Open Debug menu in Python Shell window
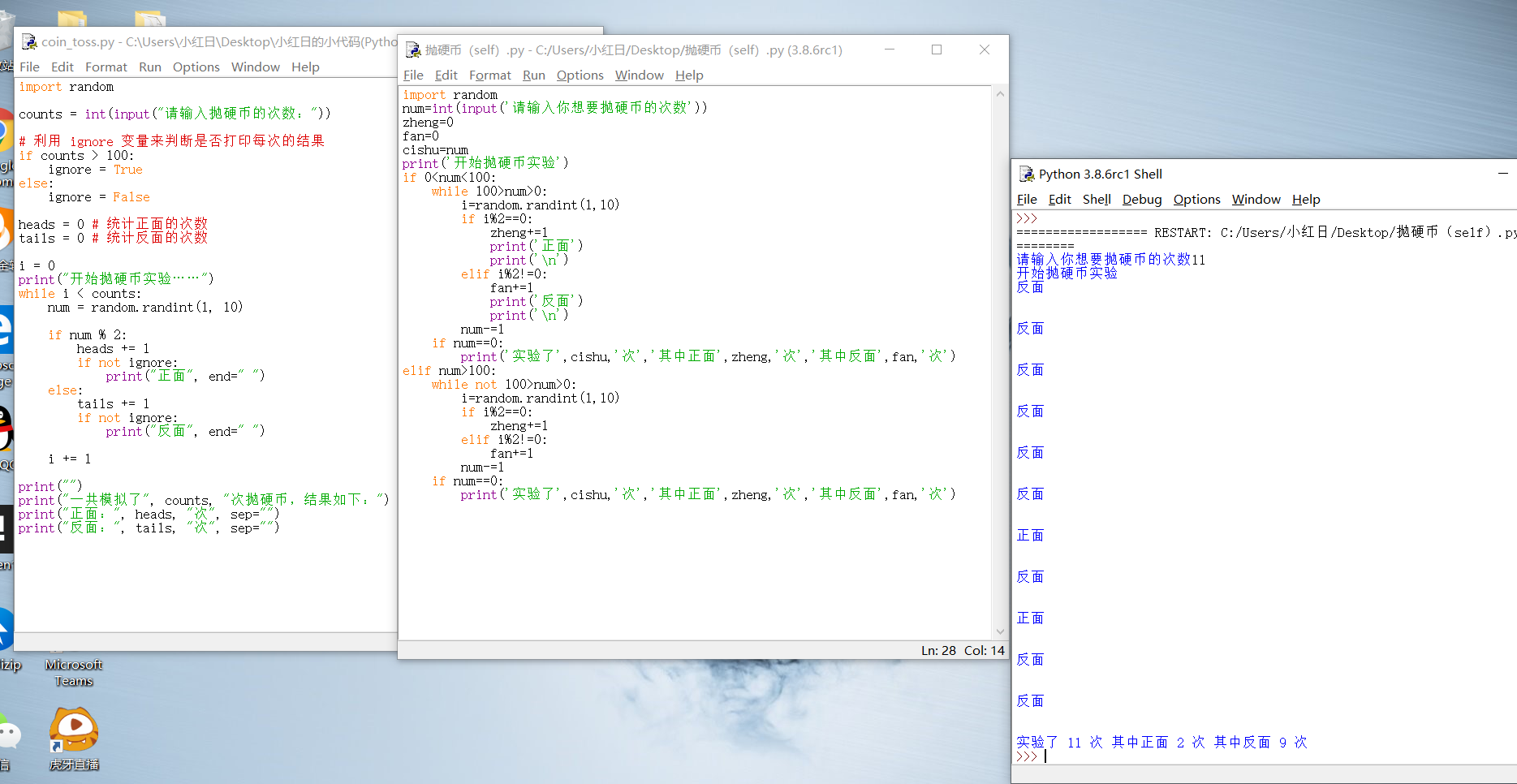This screenshot has width=1517, height=784. [x=1142, y=199]
